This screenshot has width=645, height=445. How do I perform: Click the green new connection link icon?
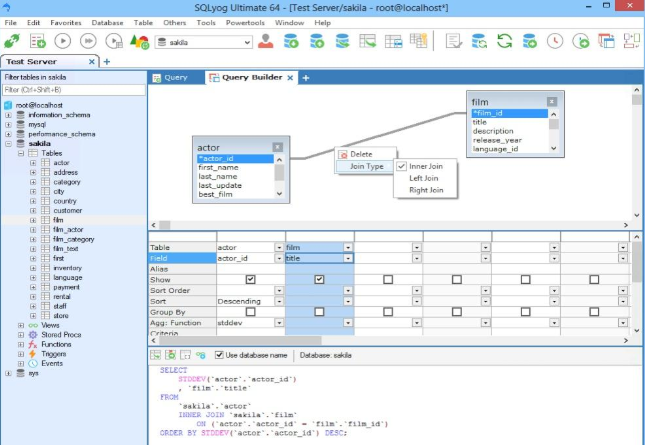tap(12, 41)
